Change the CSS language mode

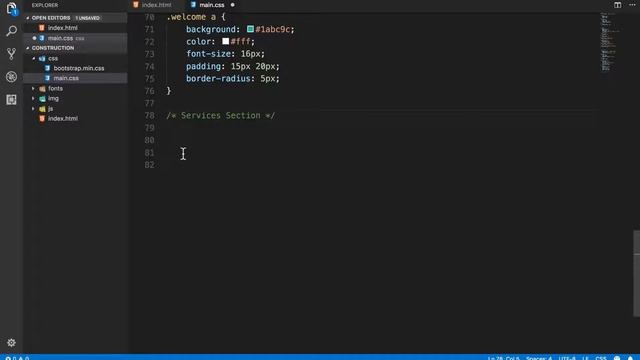[601, 358]
